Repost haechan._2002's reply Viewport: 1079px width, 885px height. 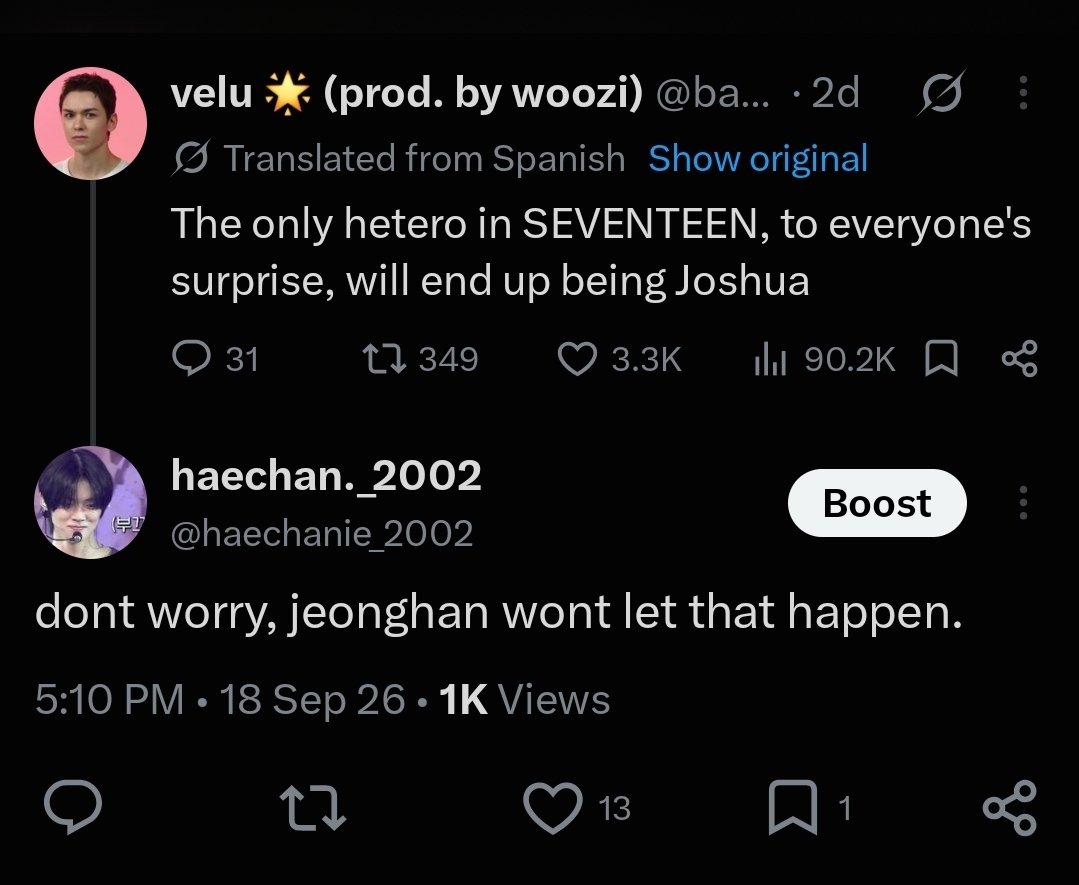313,809
